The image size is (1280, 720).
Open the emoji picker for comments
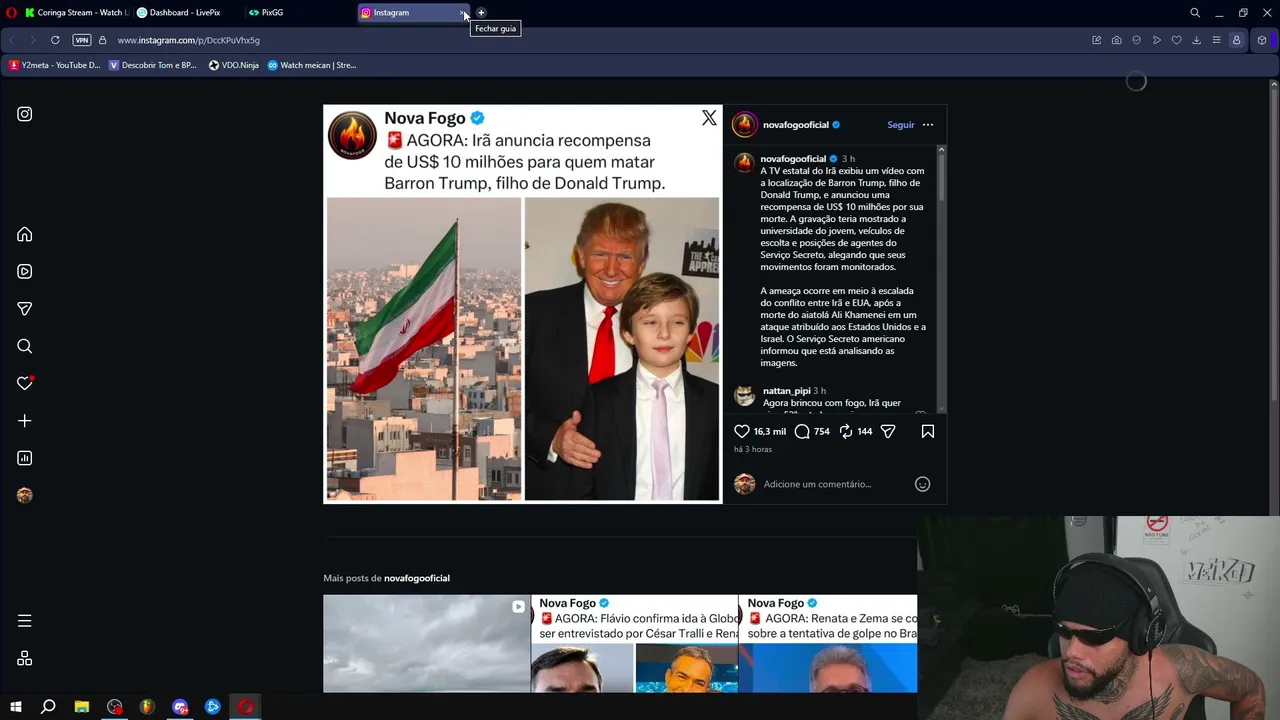pyautogui.click(x=923, y=484)
